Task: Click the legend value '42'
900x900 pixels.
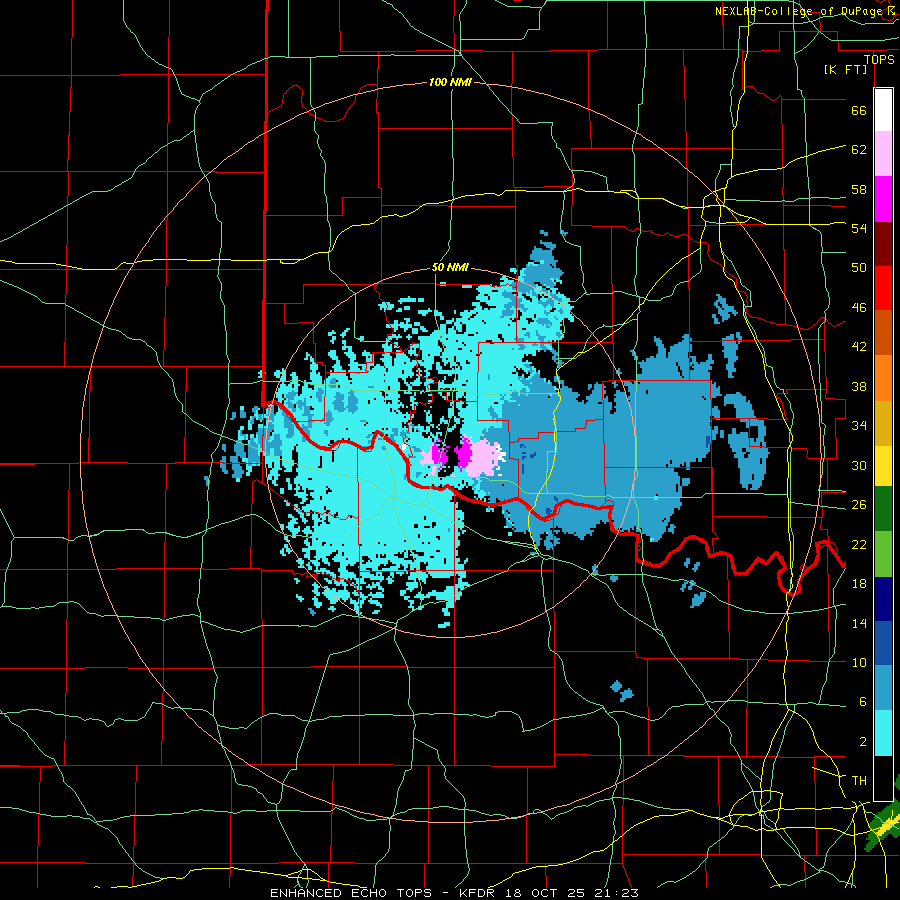Action: (x=859, y=347)
